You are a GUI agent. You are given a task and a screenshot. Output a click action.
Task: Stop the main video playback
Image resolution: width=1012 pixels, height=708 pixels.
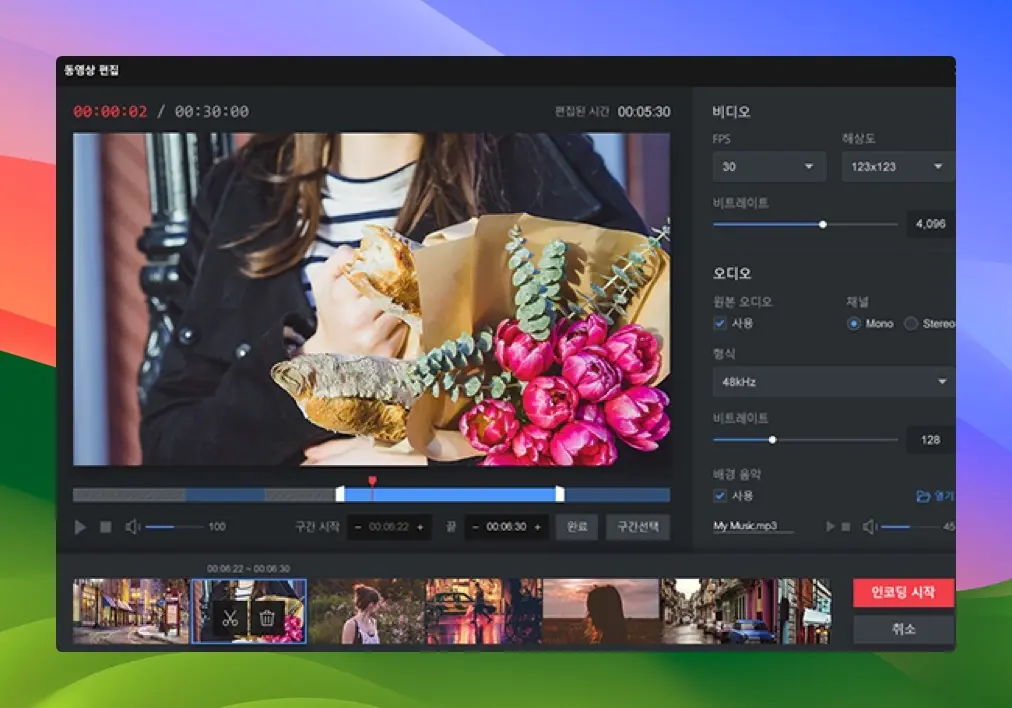106,527
